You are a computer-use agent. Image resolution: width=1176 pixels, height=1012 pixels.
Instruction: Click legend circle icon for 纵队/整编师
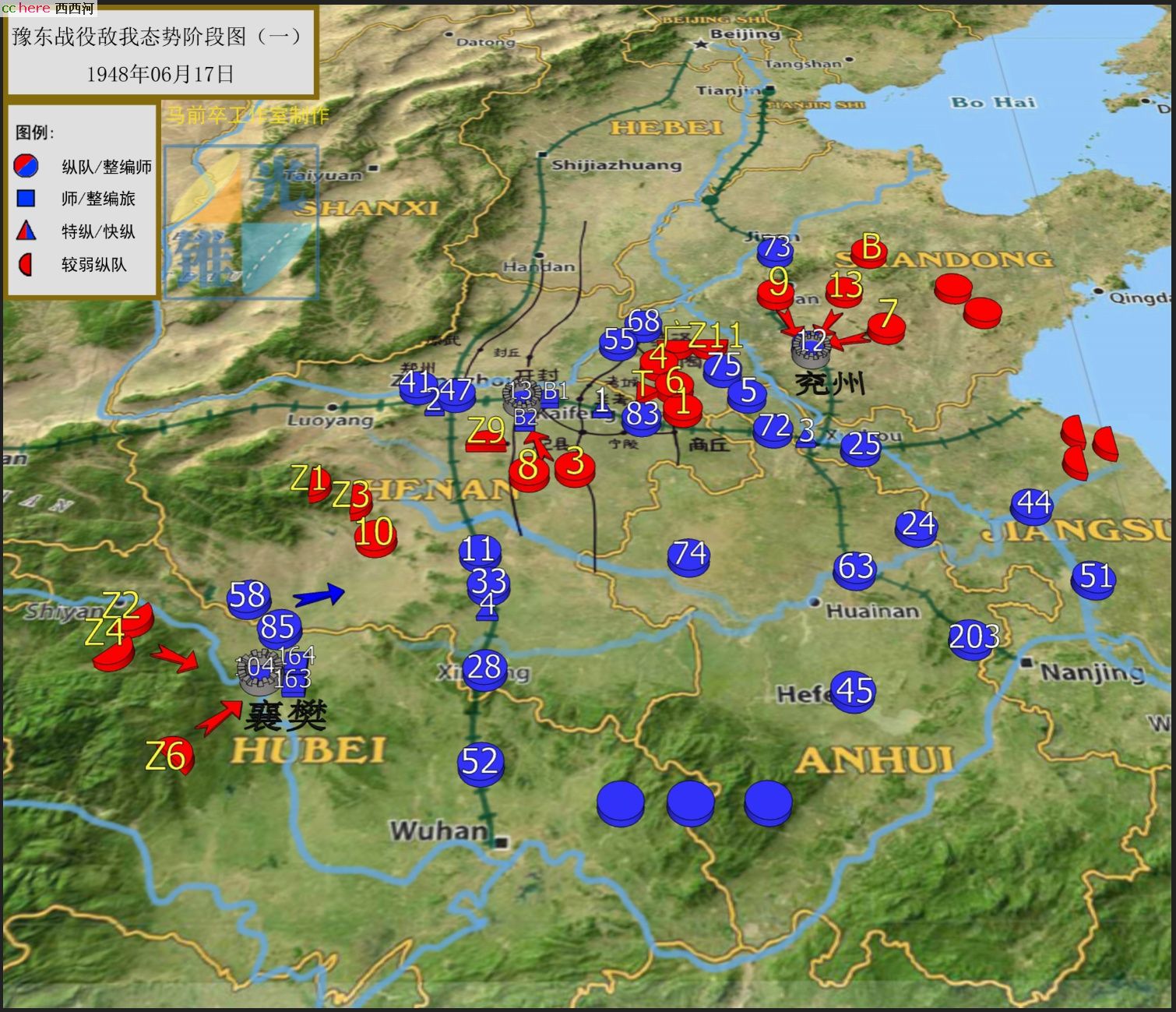point(26,165)
